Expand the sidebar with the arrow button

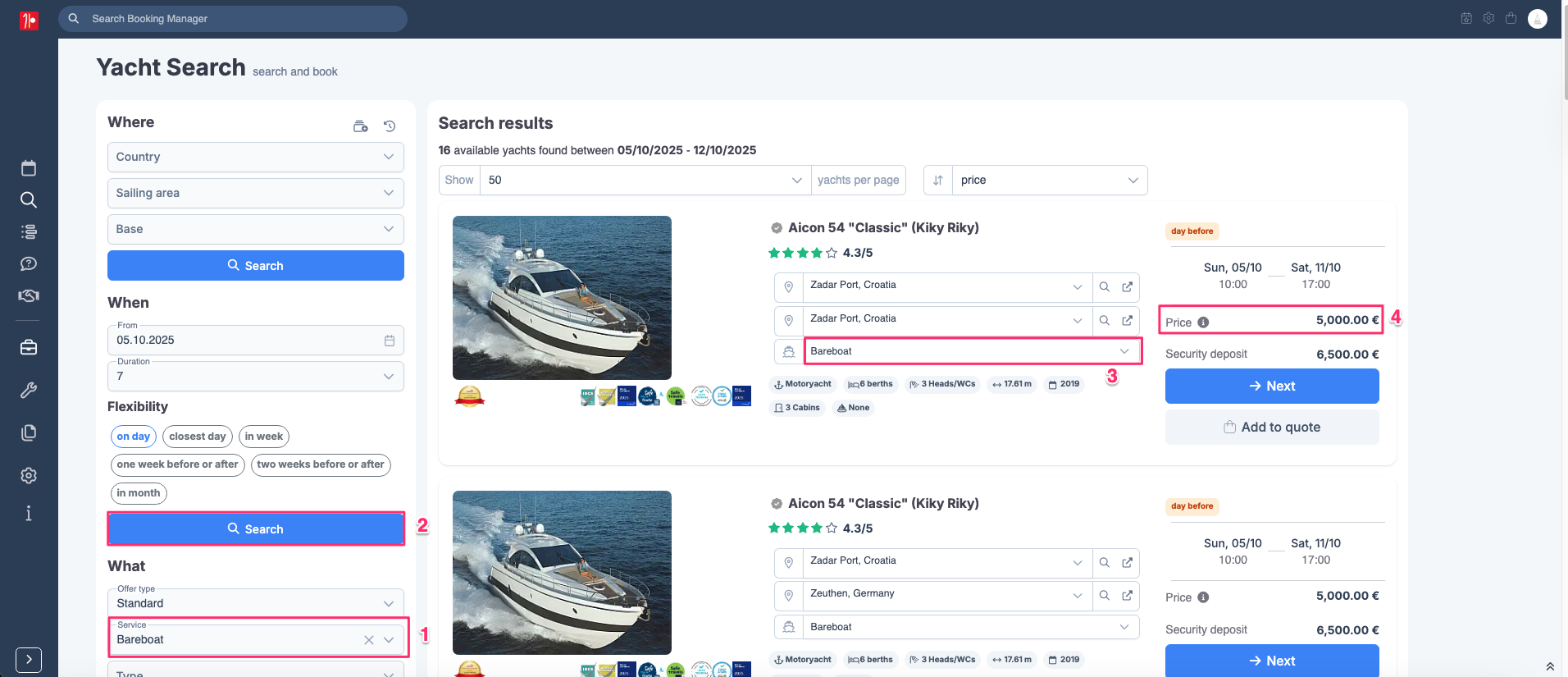coord(29,660)
